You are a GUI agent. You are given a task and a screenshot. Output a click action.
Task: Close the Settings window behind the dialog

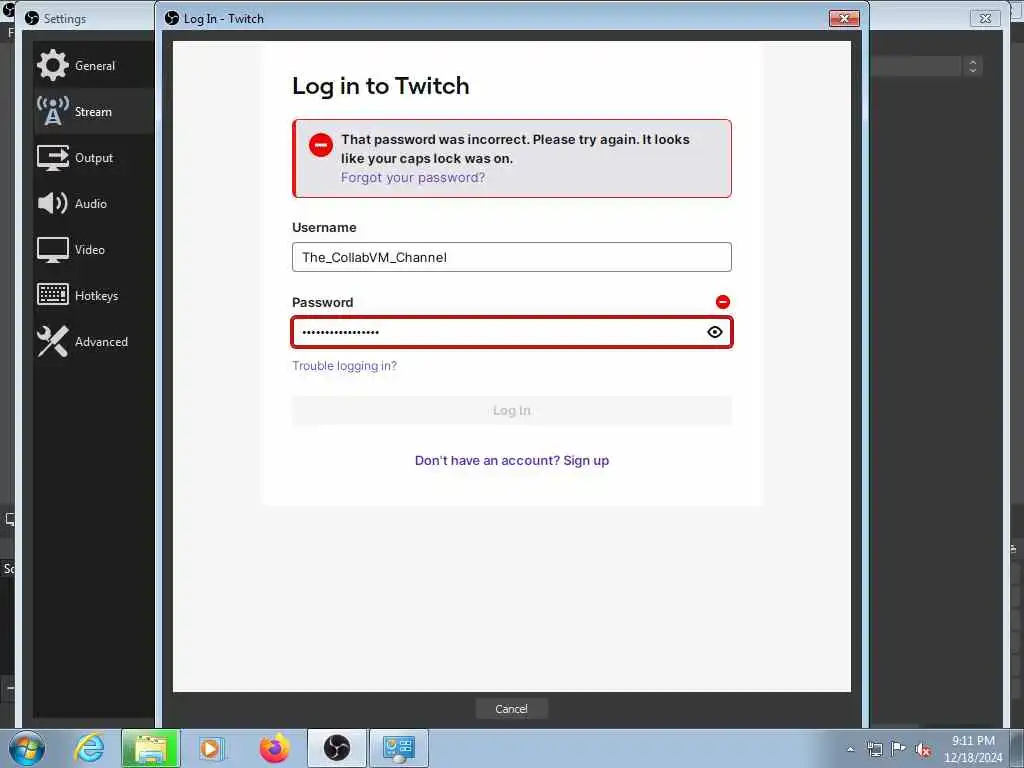click(x=985, y=18)
